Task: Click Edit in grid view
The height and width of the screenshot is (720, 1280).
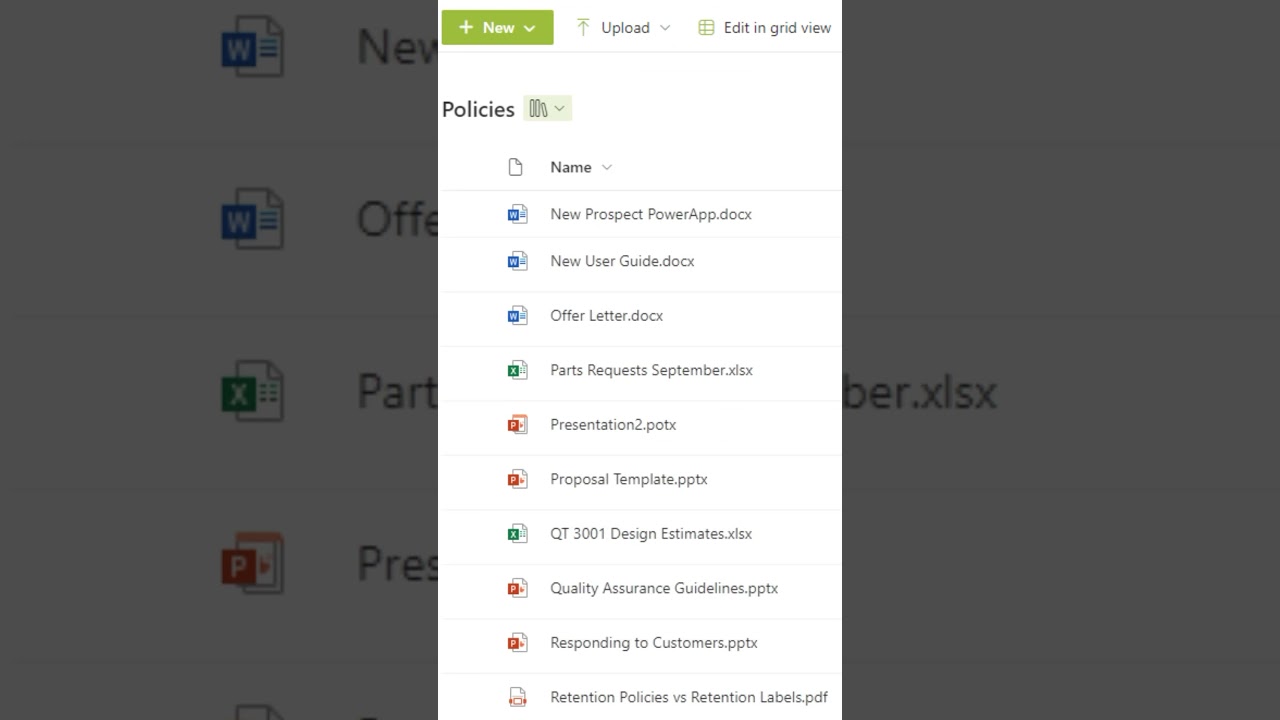Action: coord(765,28)
